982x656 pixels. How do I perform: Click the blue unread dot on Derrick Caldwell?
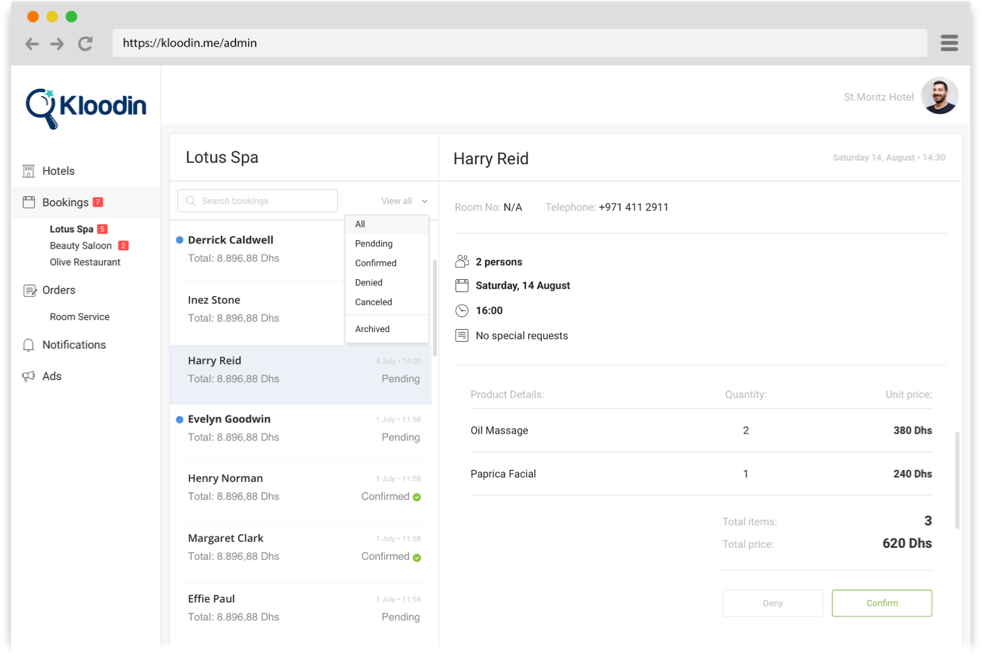(x=180, y=240)
